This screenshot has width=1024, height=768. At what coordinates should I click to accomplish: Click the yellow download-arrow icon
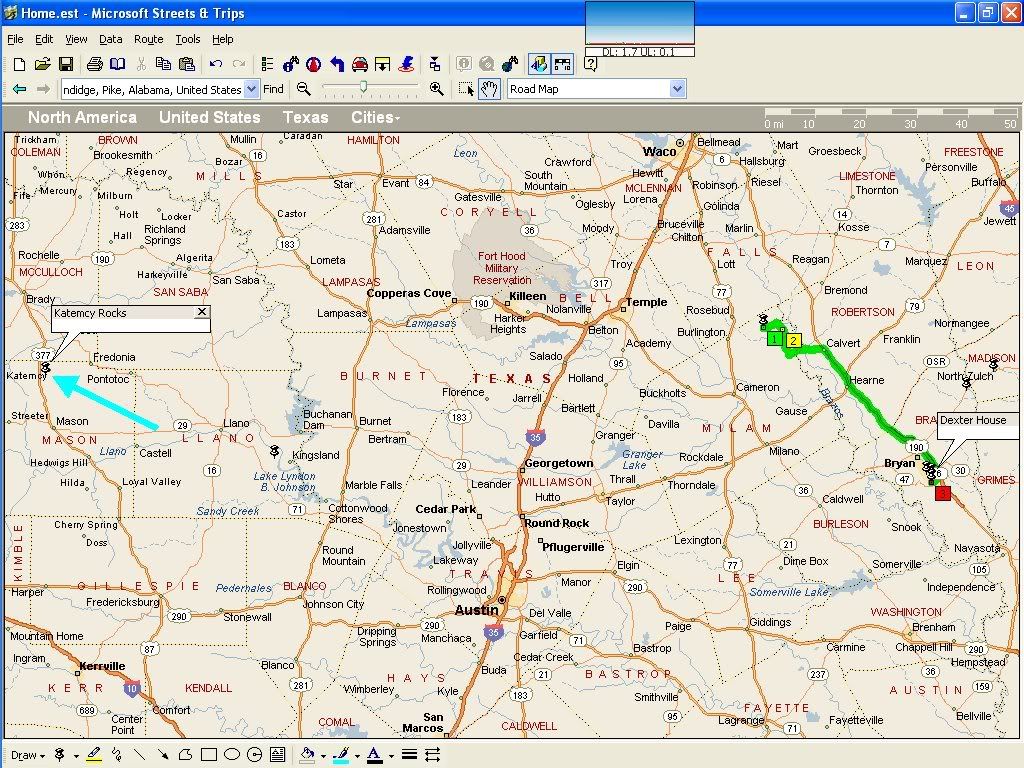tap(383, 64)
